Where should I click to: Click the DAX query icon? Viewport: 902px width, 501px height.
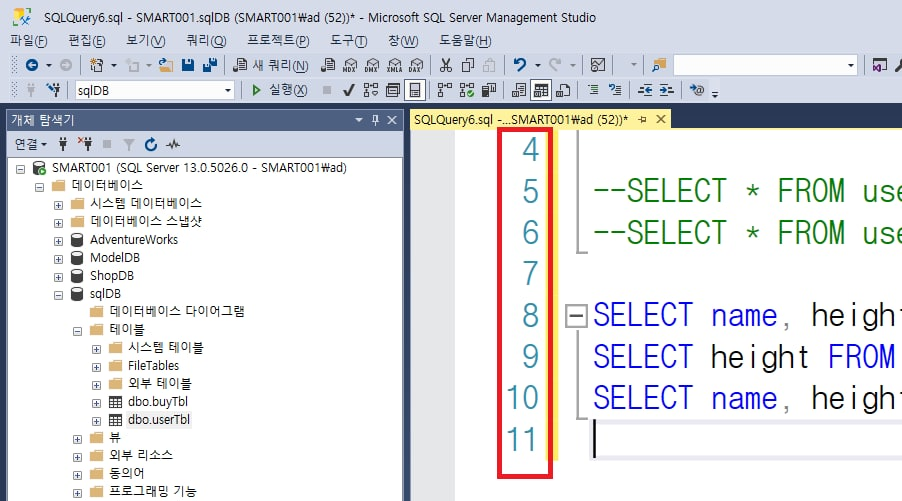[416, 65]
